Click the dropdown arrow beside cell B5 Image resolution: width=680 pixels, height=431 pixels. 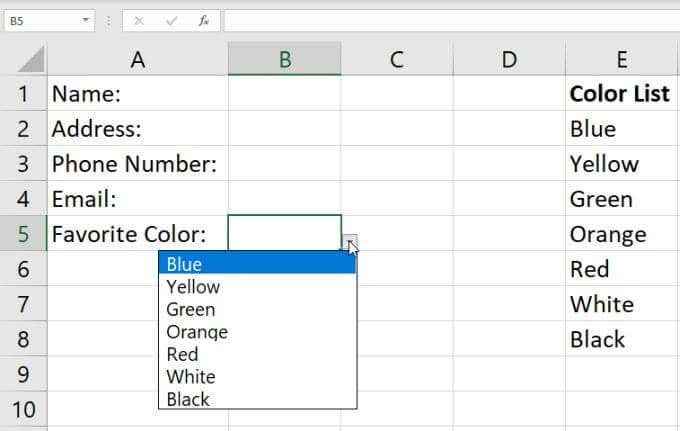click(x=349, y=242)
